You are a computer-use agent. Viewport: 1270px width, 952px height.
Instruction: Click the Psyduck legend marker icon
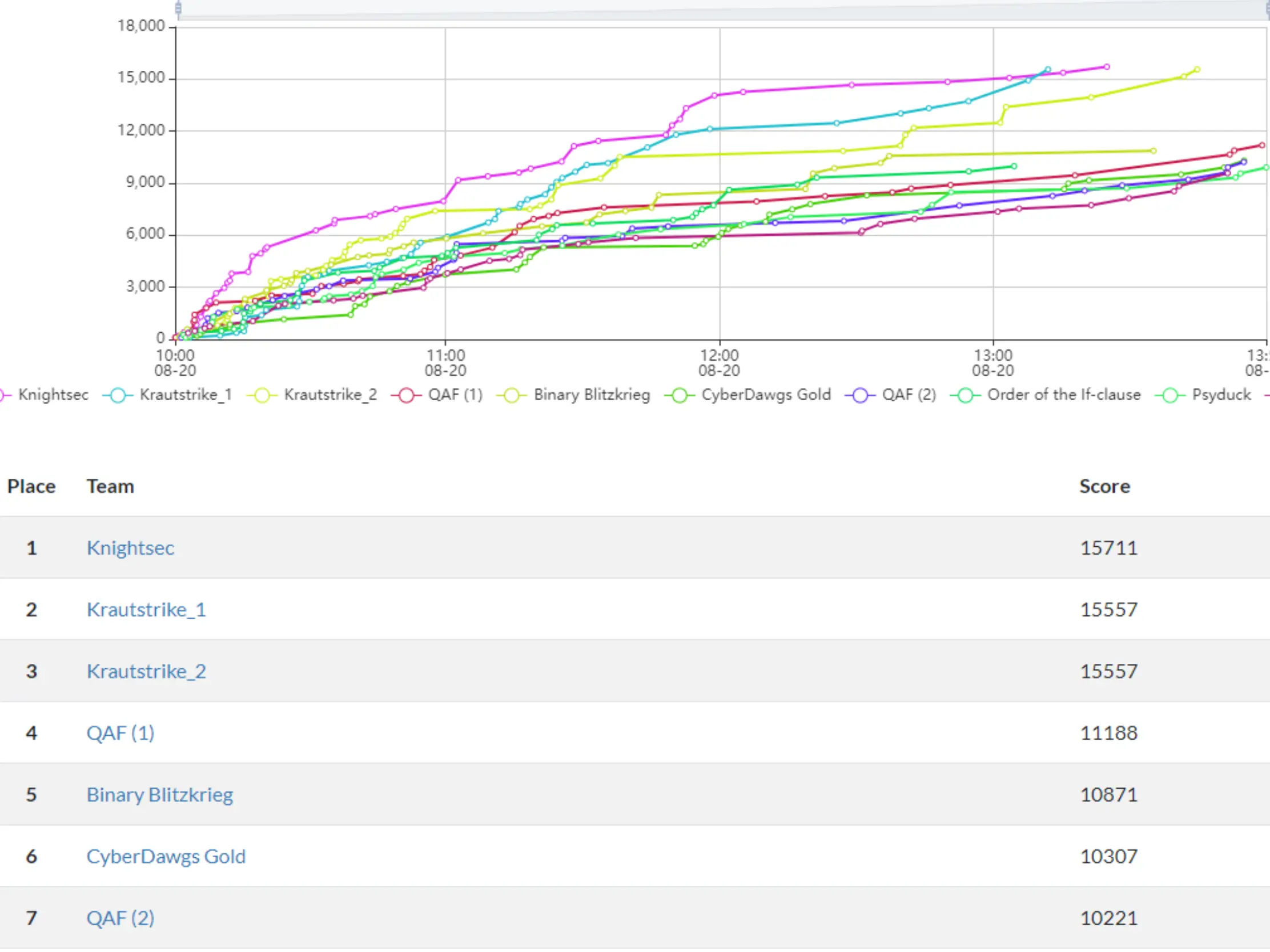click(x=1170, y=396)
